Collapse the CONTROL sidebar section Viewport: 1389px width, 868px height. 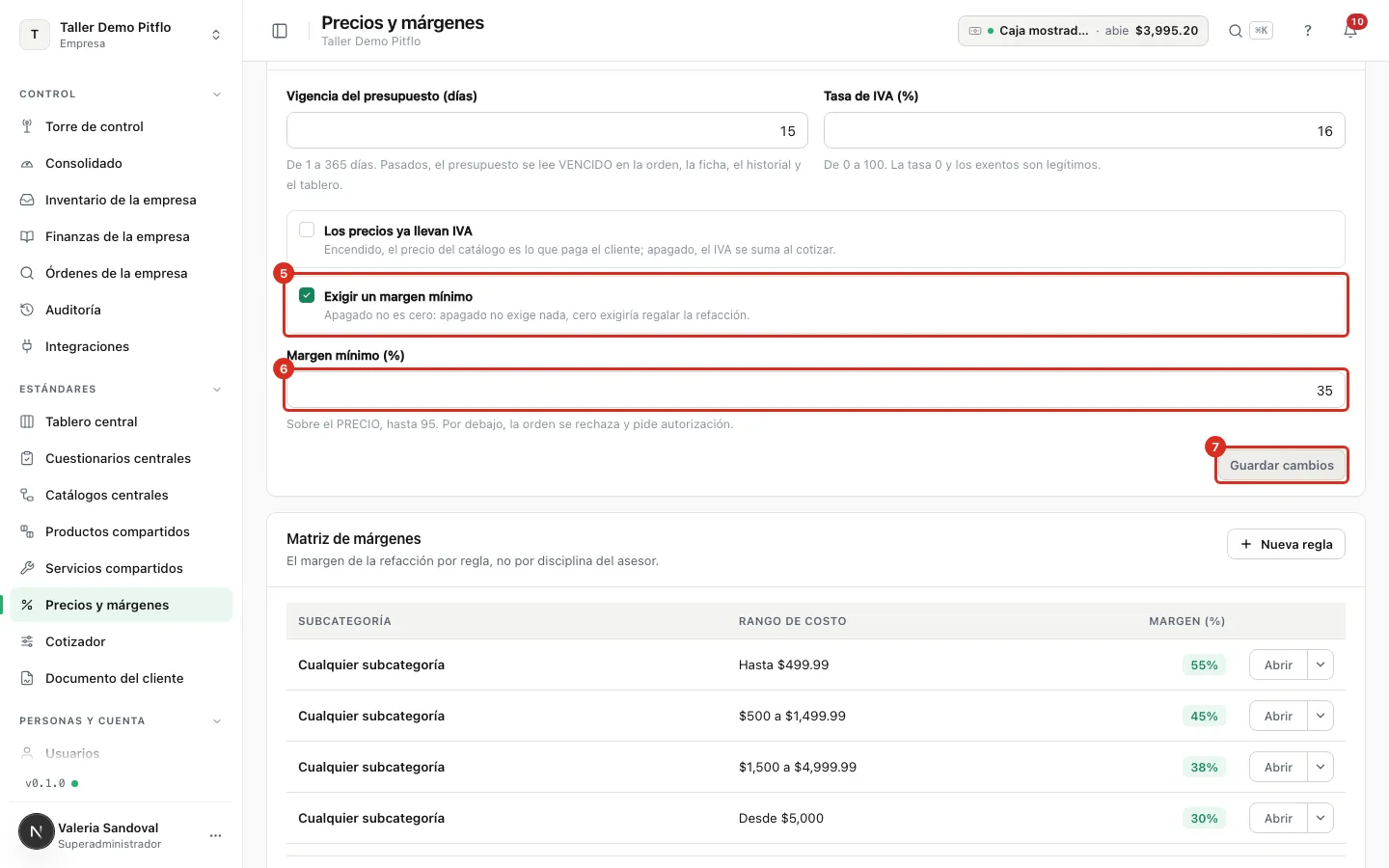click(217, 95)
